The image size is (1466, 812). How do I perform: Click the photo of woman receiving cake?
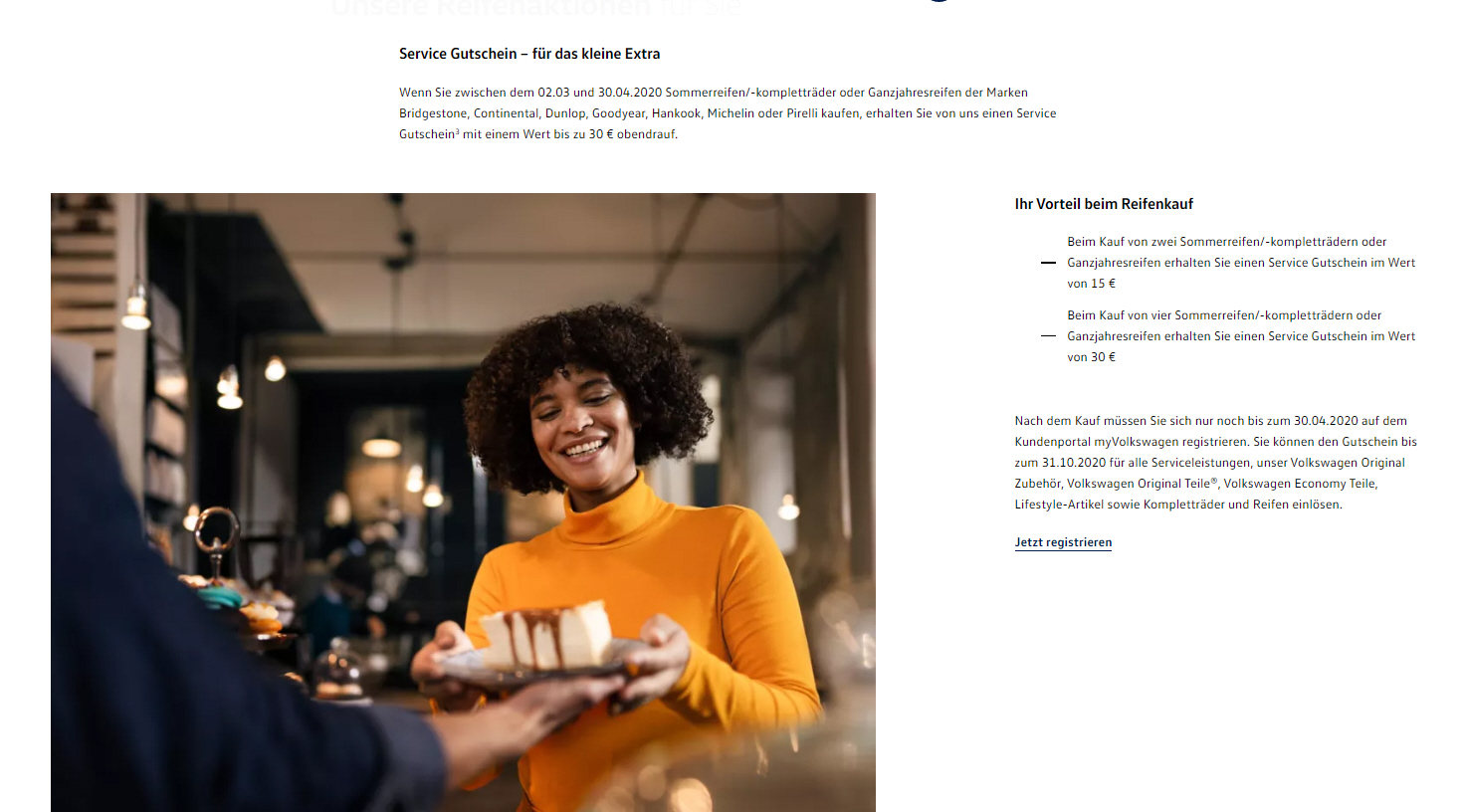(463, 503)
